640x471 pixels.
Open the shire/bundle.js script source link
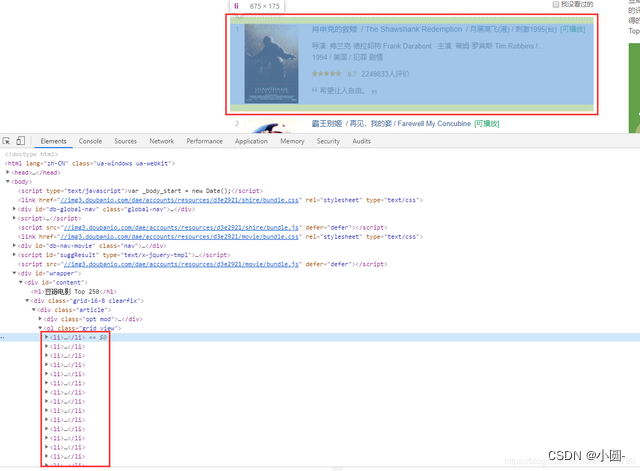(181, 227)
